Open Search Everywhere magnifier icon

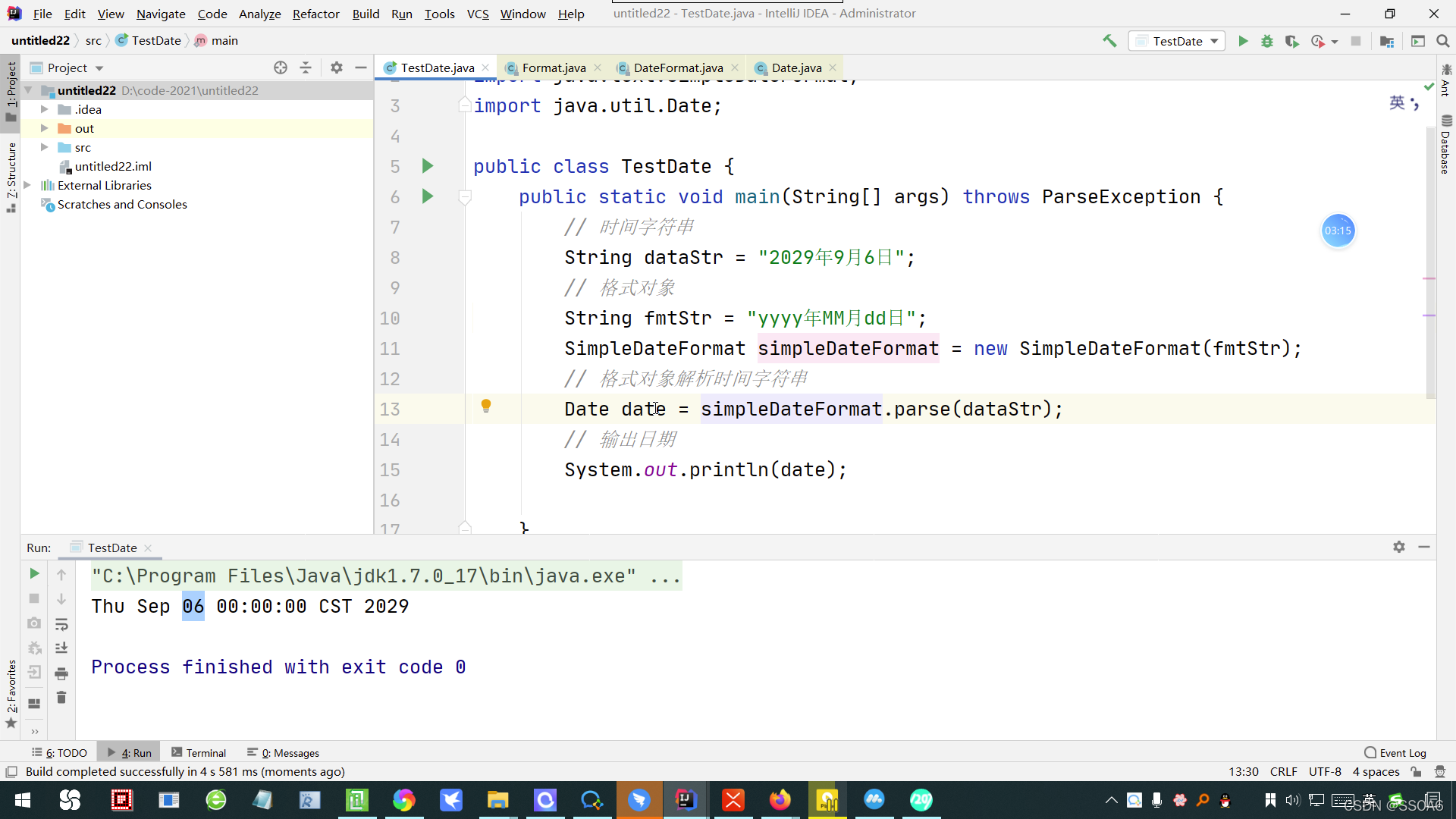[x=1443, y=41]
